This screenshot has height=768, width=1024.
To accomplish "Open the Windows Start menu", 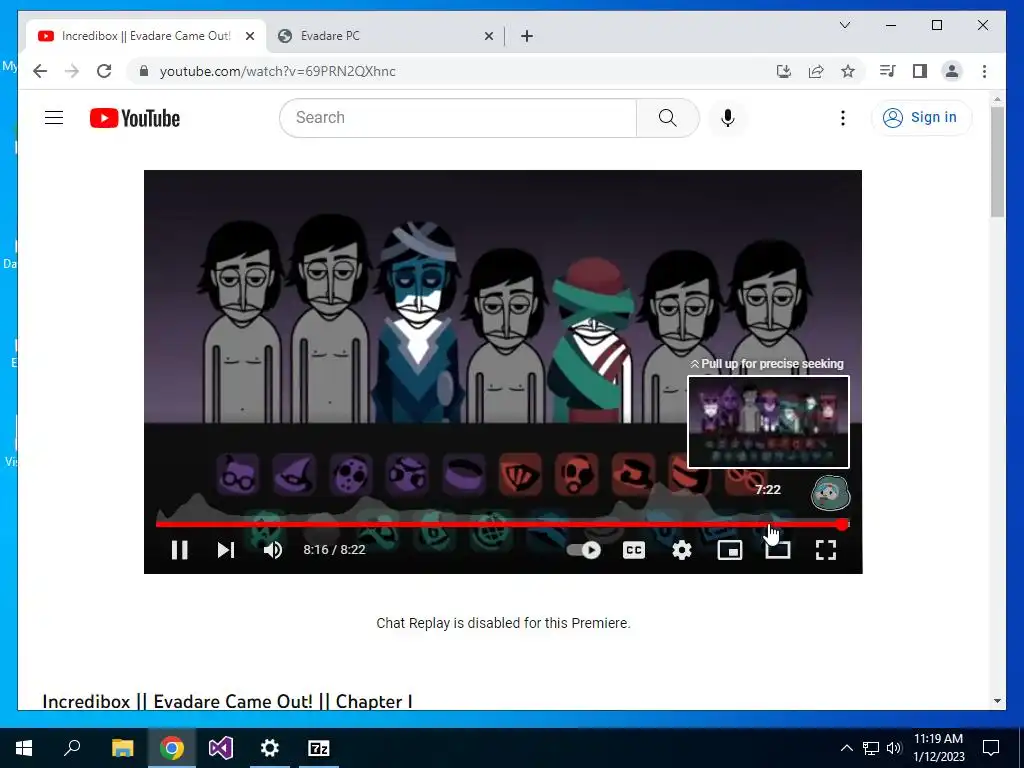I will coord(24,748).
